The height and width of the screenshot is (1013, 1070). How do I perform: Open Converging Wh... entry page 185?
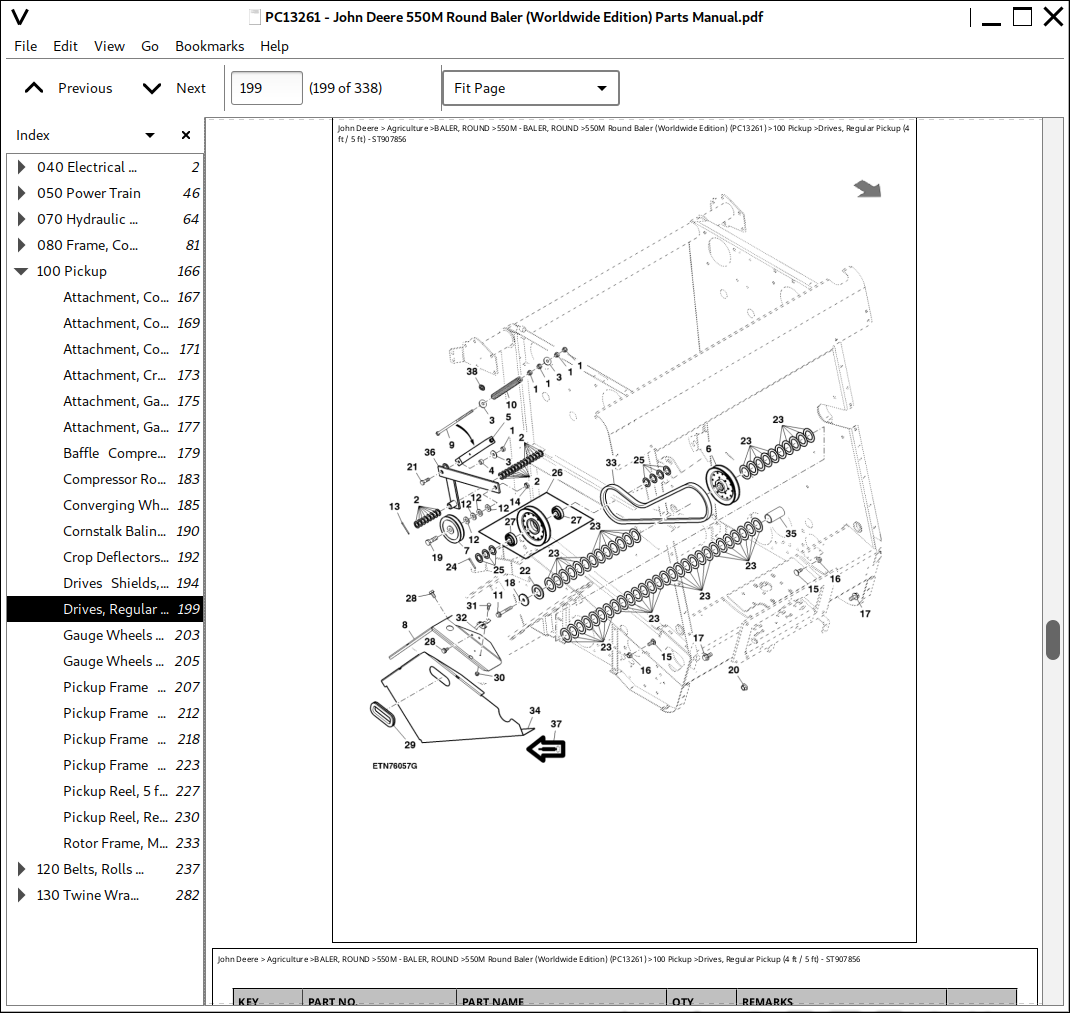(x=105, y=505)
